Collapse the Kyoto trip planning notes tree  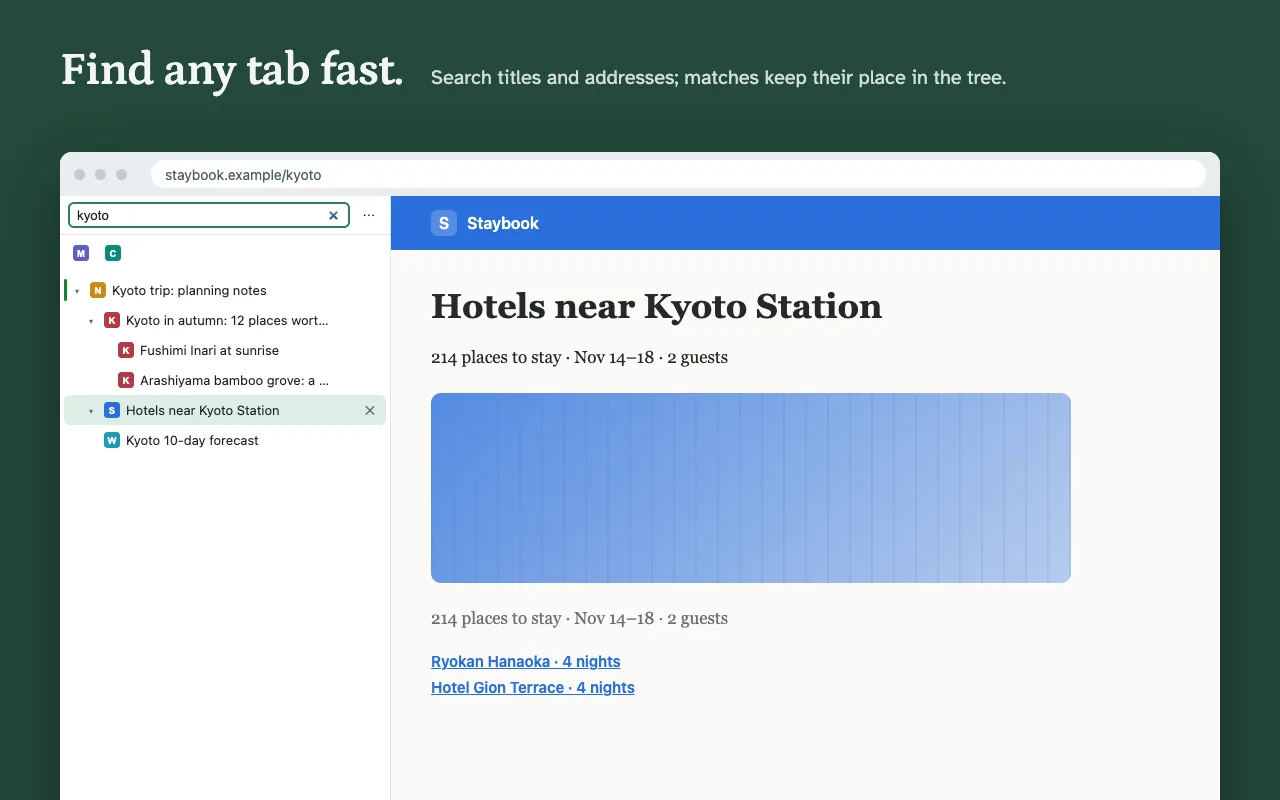coord(77,291)
